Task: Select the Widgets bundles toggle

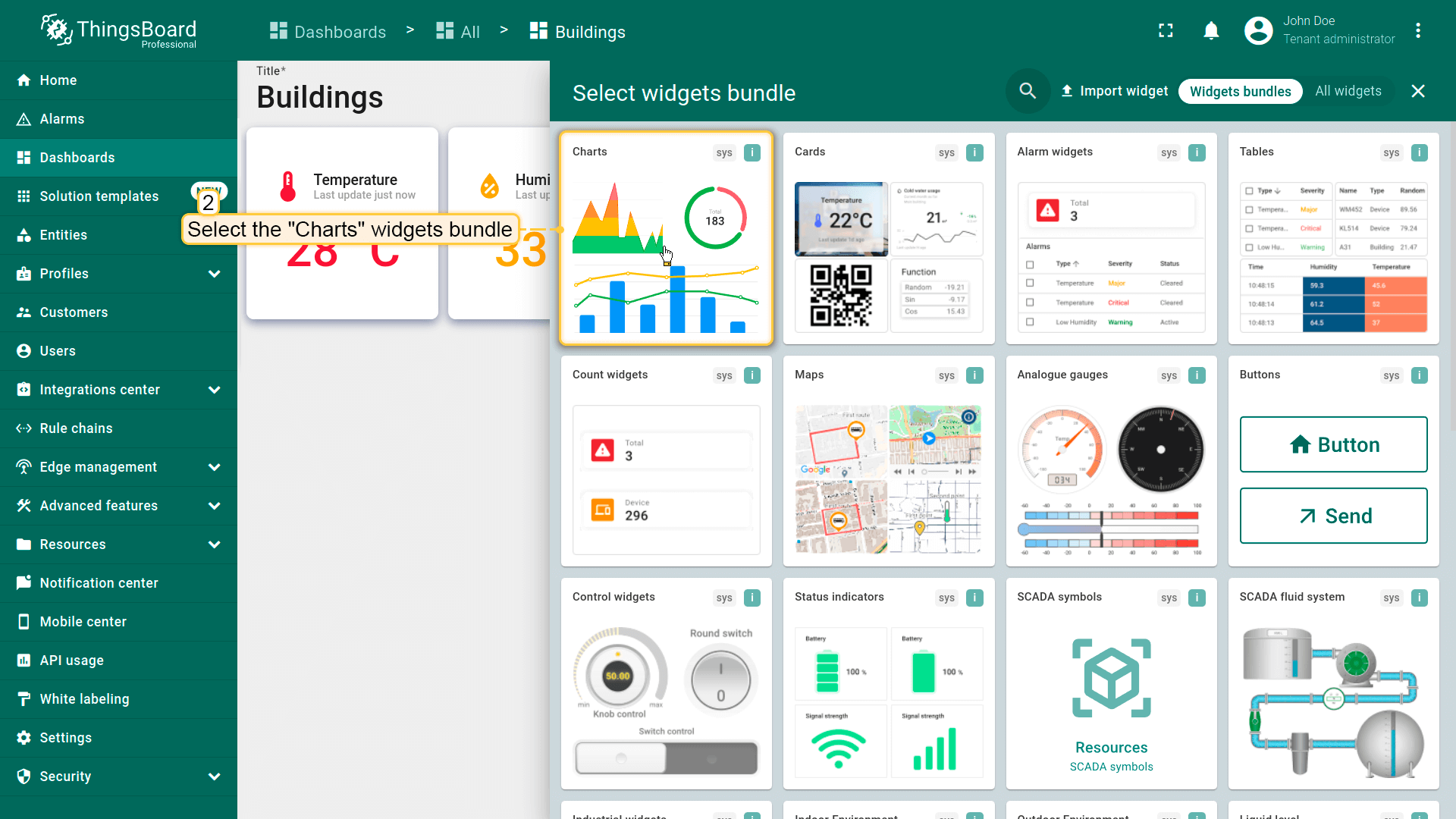Action: tap(1240, 91)
